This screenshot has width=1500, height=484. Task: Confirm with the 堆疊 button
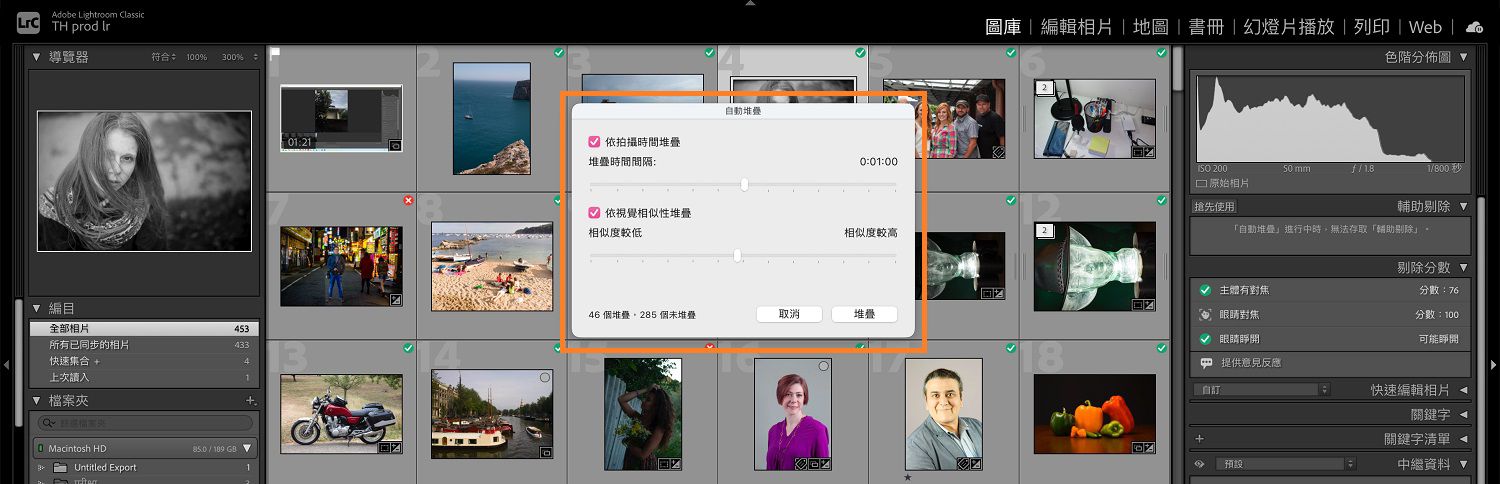[864, 314]
